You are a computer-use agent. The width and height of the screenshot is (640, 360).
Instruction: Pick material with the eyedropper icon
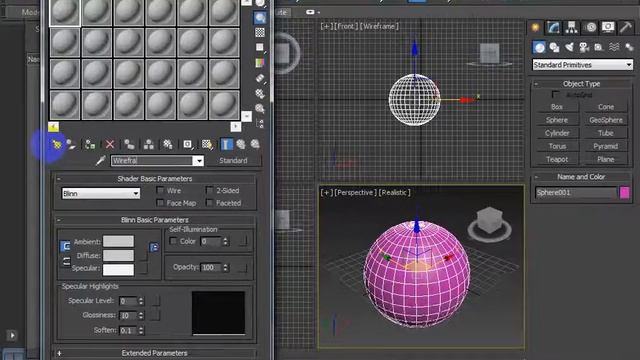(100, 160)
